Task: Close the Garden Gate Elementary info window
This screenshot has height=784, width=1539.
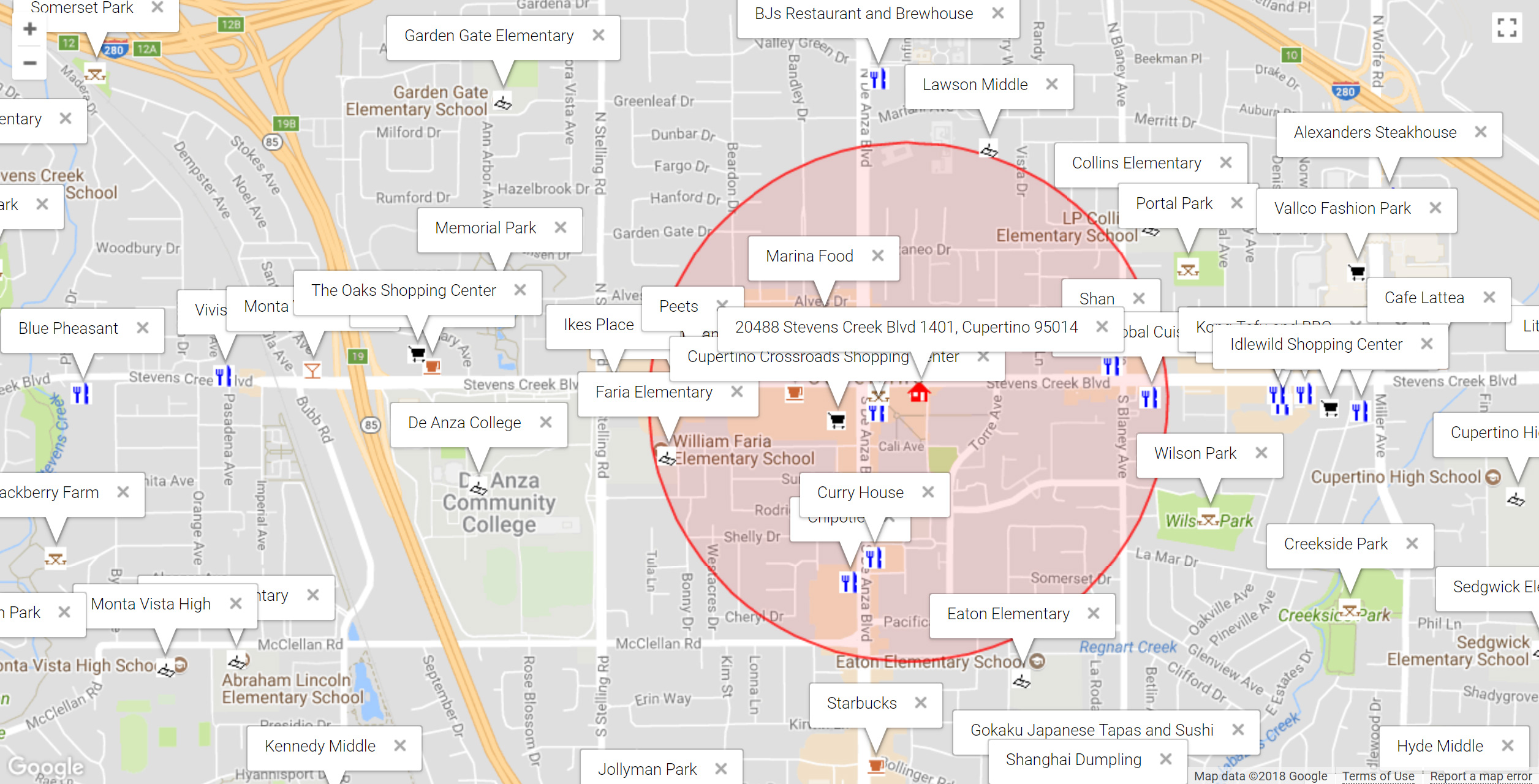Action: click(x=599, y=36)
